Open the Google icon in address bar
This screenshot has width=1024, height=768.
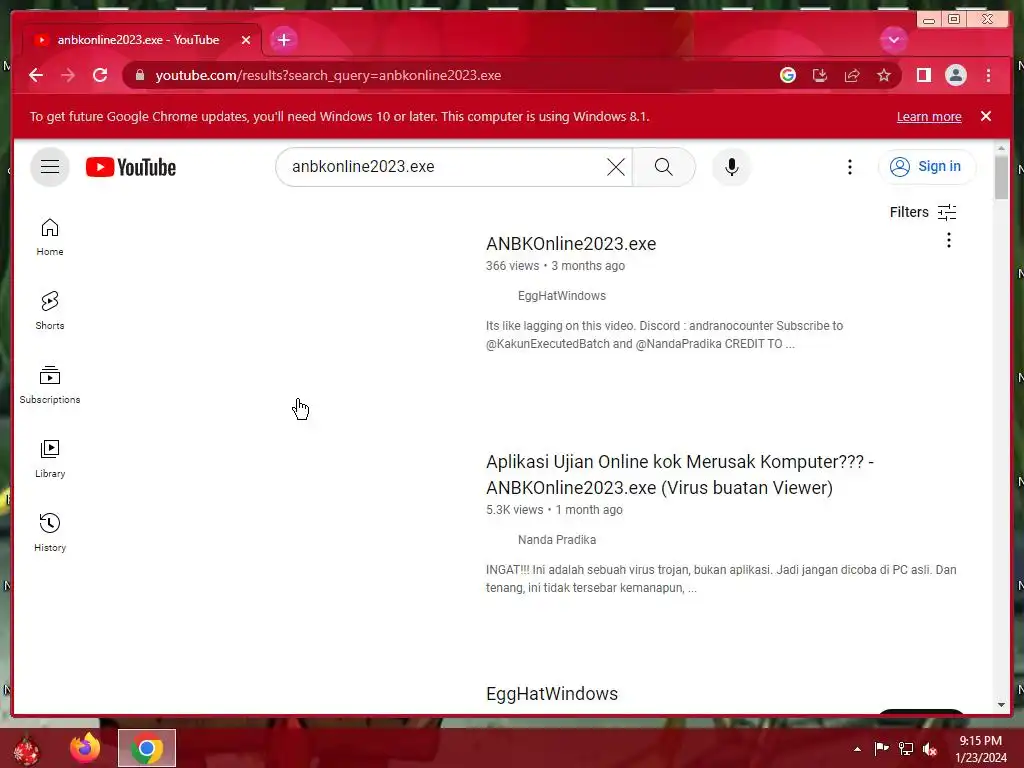click(788, 75)
